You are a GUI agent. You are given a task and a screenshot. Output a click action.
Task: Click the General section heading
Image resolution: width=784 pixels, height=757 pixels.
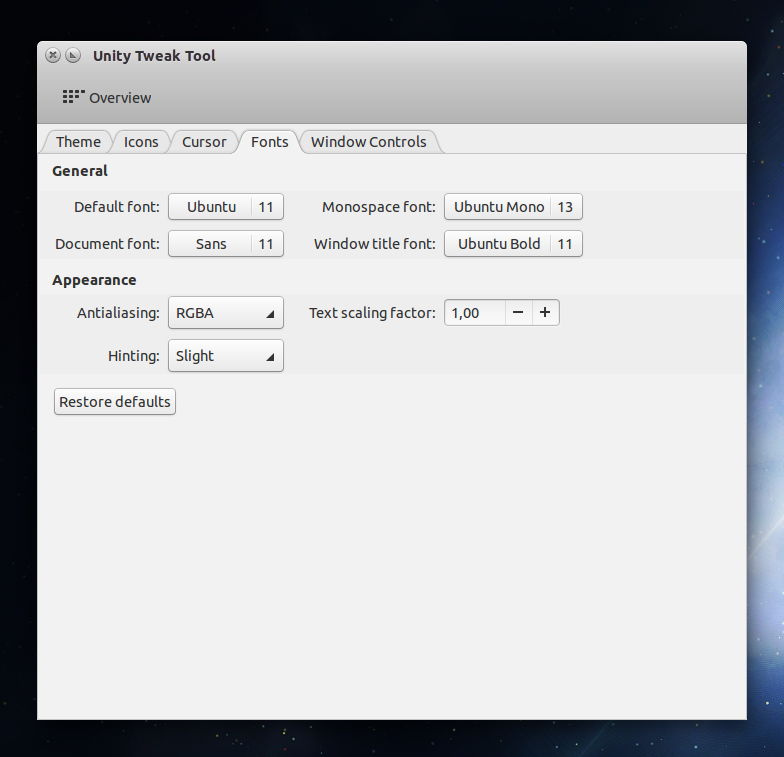80,171
